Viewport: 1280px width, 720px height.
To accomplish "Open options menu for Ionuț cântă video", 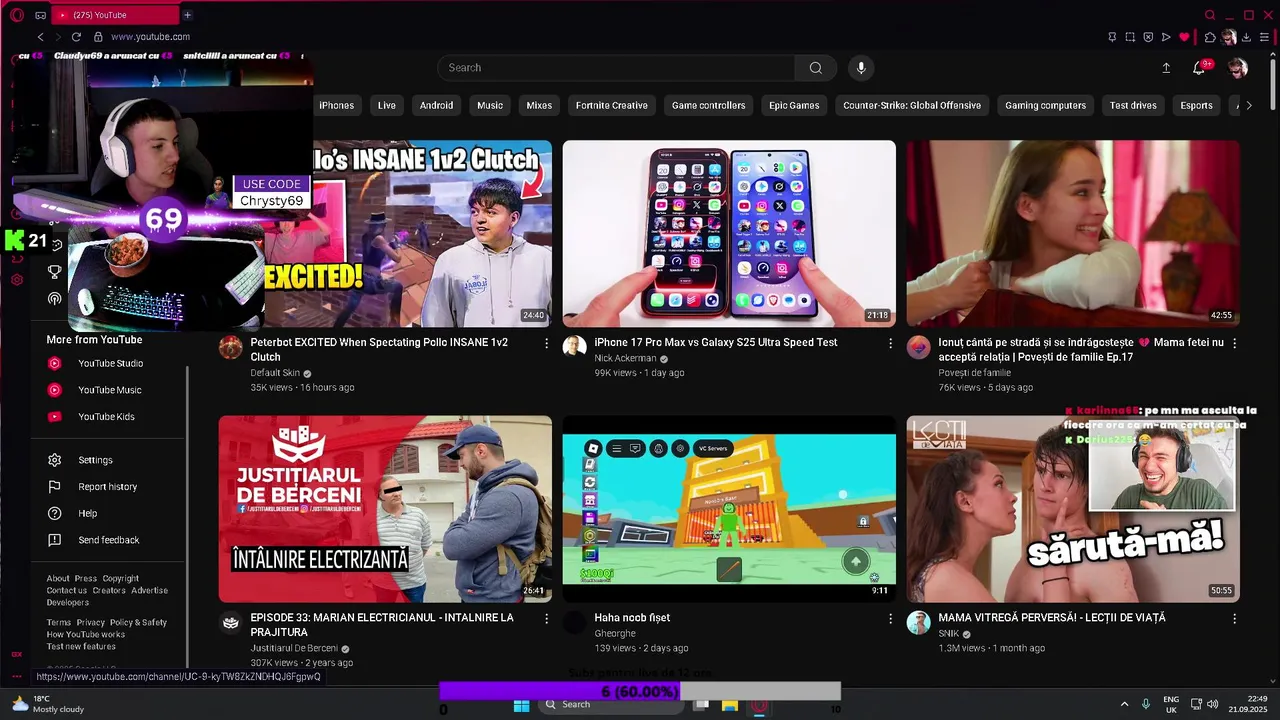I will click(1234, 343).
